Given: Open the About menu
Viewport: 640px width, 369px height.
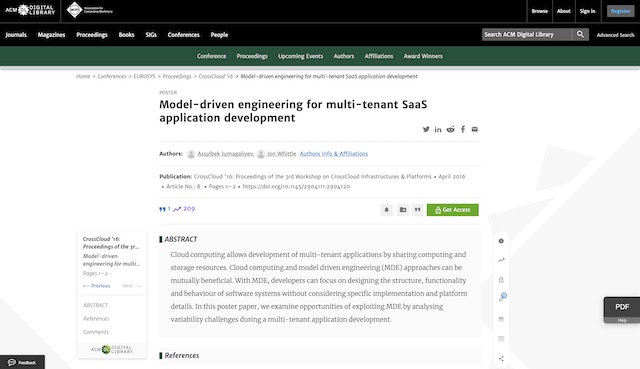Looking at the screenshot, I should (x=564, y=11).
